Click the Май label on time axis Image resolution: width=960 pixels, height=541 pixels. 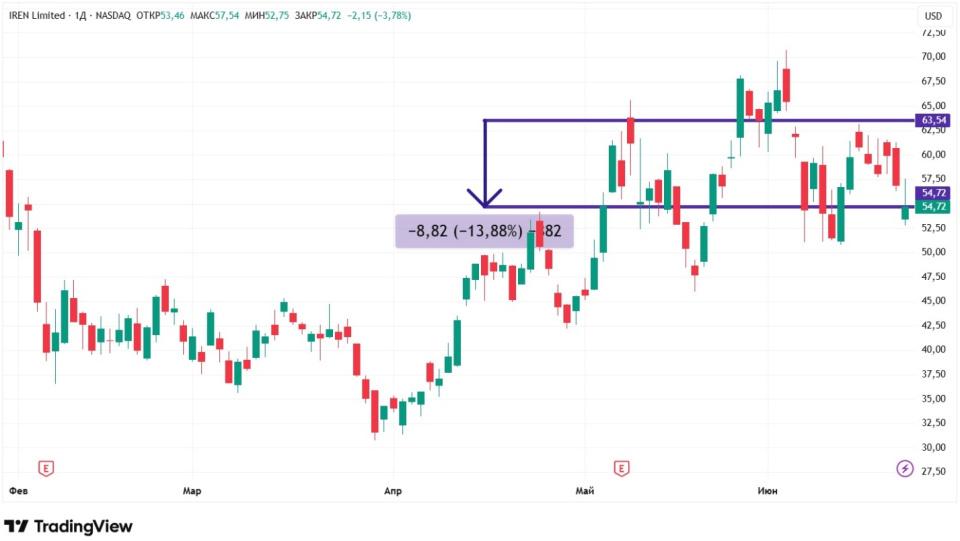pos(585,491)
